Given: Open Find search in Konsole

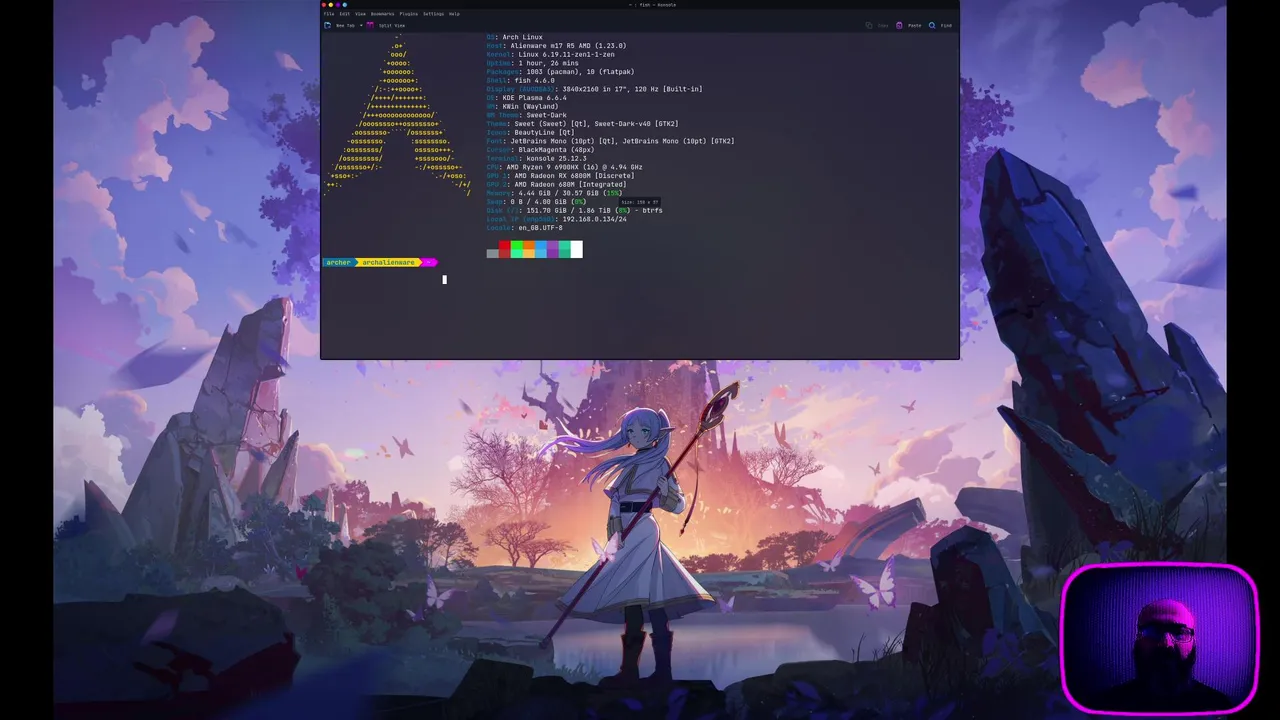Looking at the screenshot, I should pos(940,25).
